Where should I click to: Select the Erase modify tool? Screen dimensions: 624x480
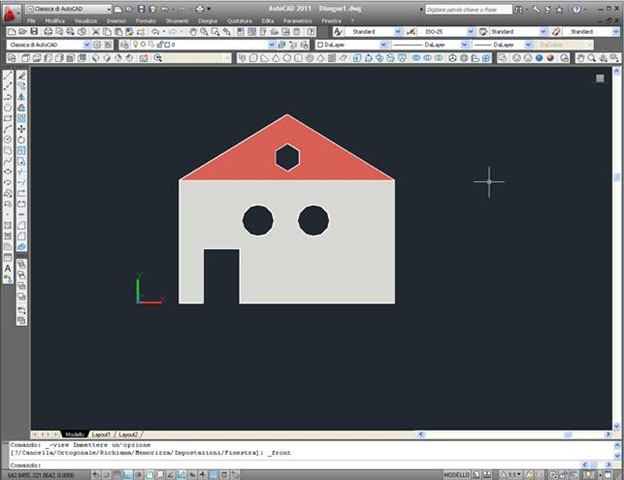(x=21, y=75)
